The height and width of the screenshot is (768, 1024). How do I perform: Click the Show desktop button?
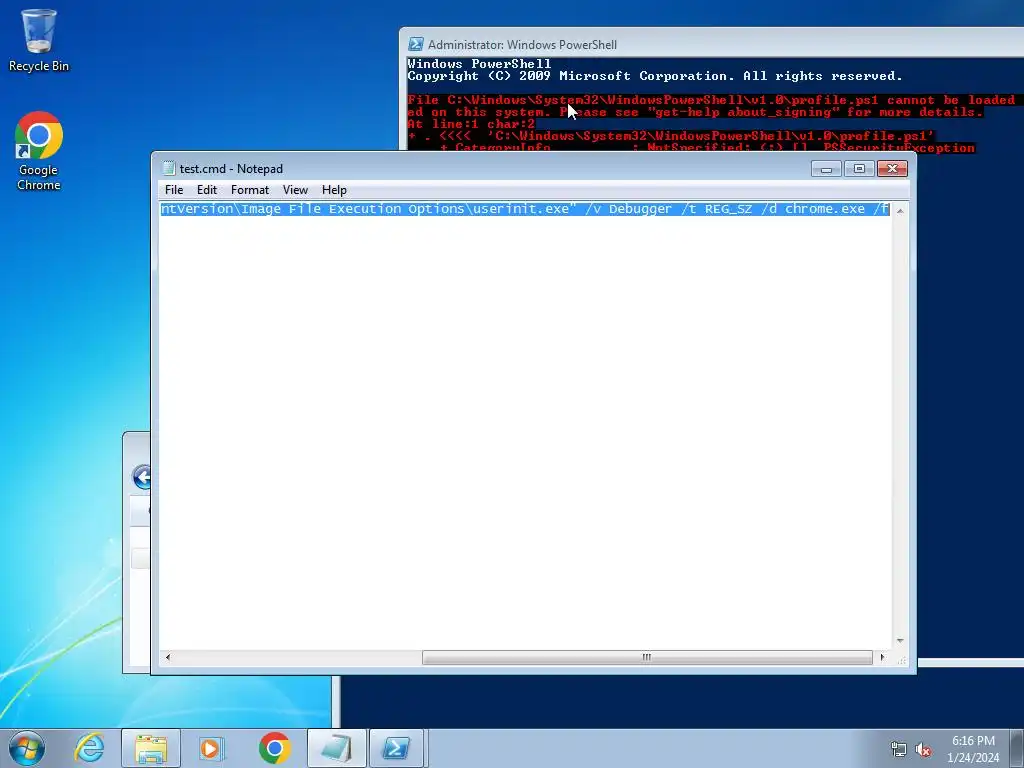pyautogui.click(x=1017, y=748)
